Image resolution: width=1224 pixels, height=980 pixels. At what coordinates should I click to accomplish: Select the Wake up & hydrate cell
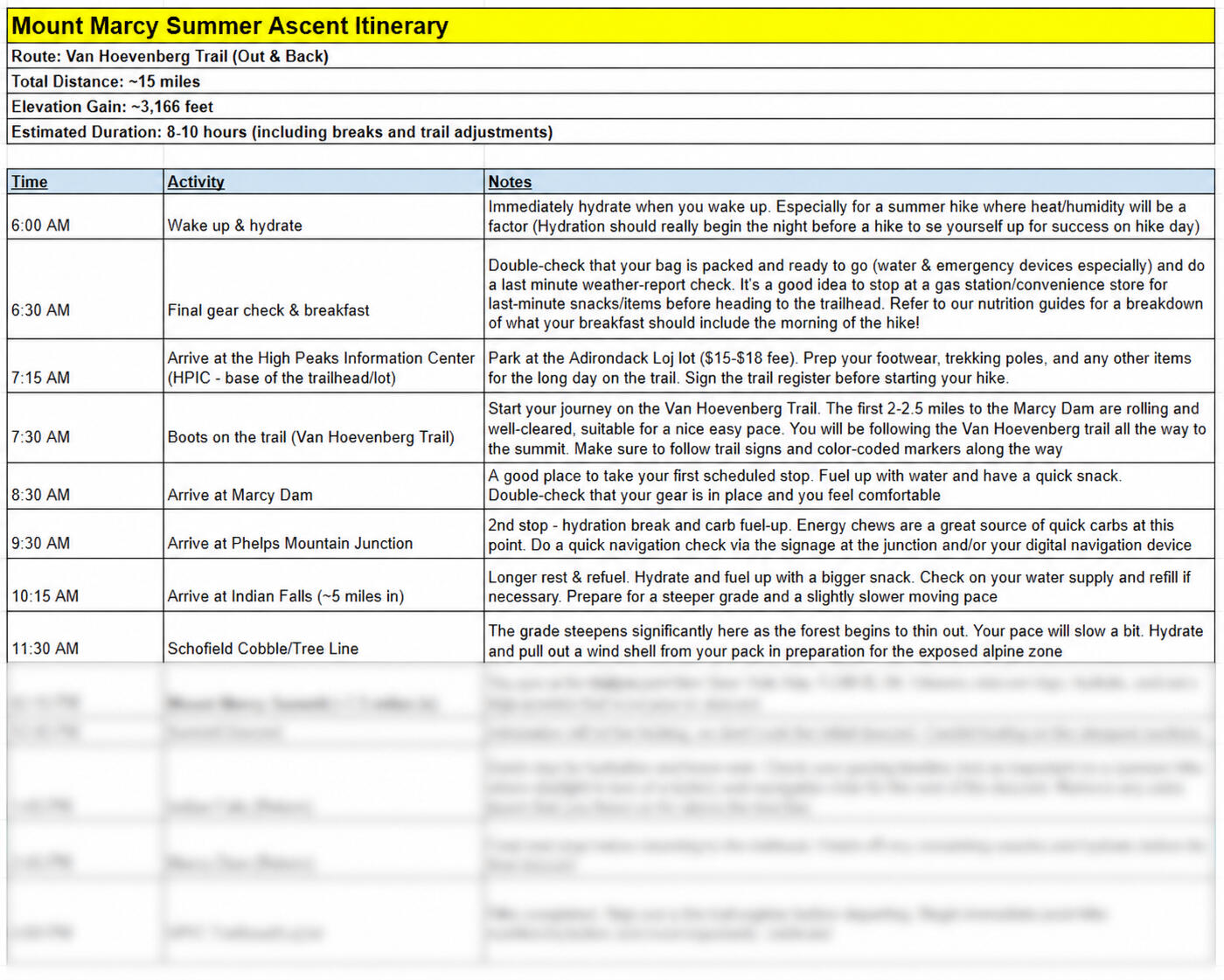click(323, 217)
